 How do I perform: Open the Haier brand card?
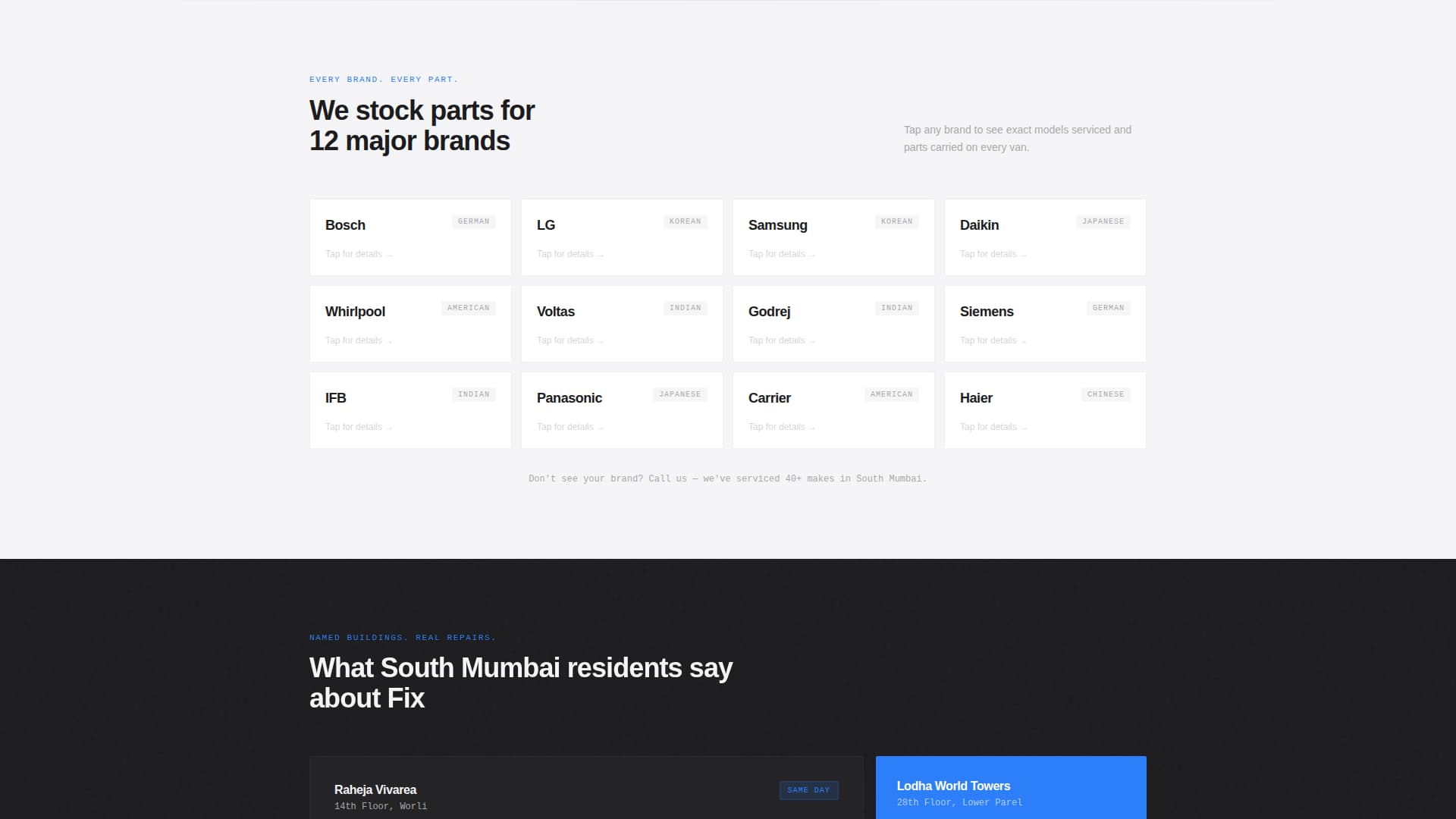point(1045,410)
